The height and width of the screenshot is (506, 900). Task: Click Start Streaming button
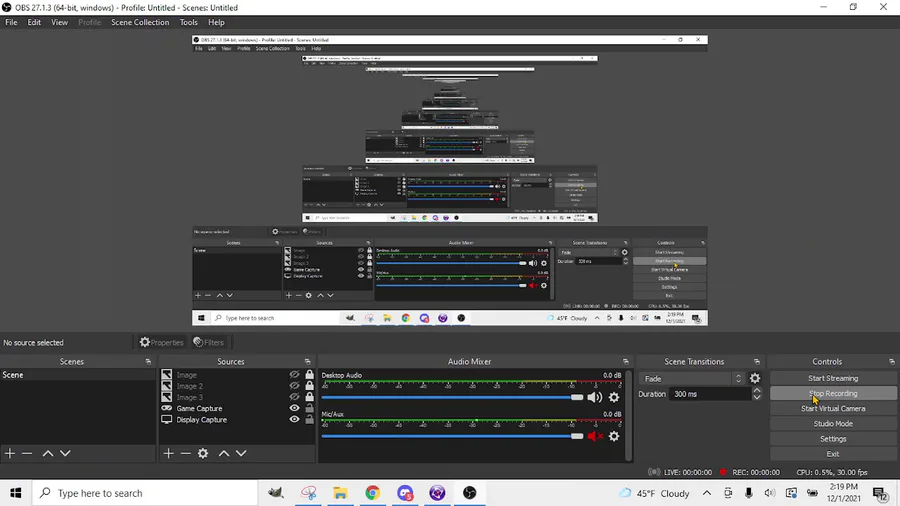(x=833, y=378)
